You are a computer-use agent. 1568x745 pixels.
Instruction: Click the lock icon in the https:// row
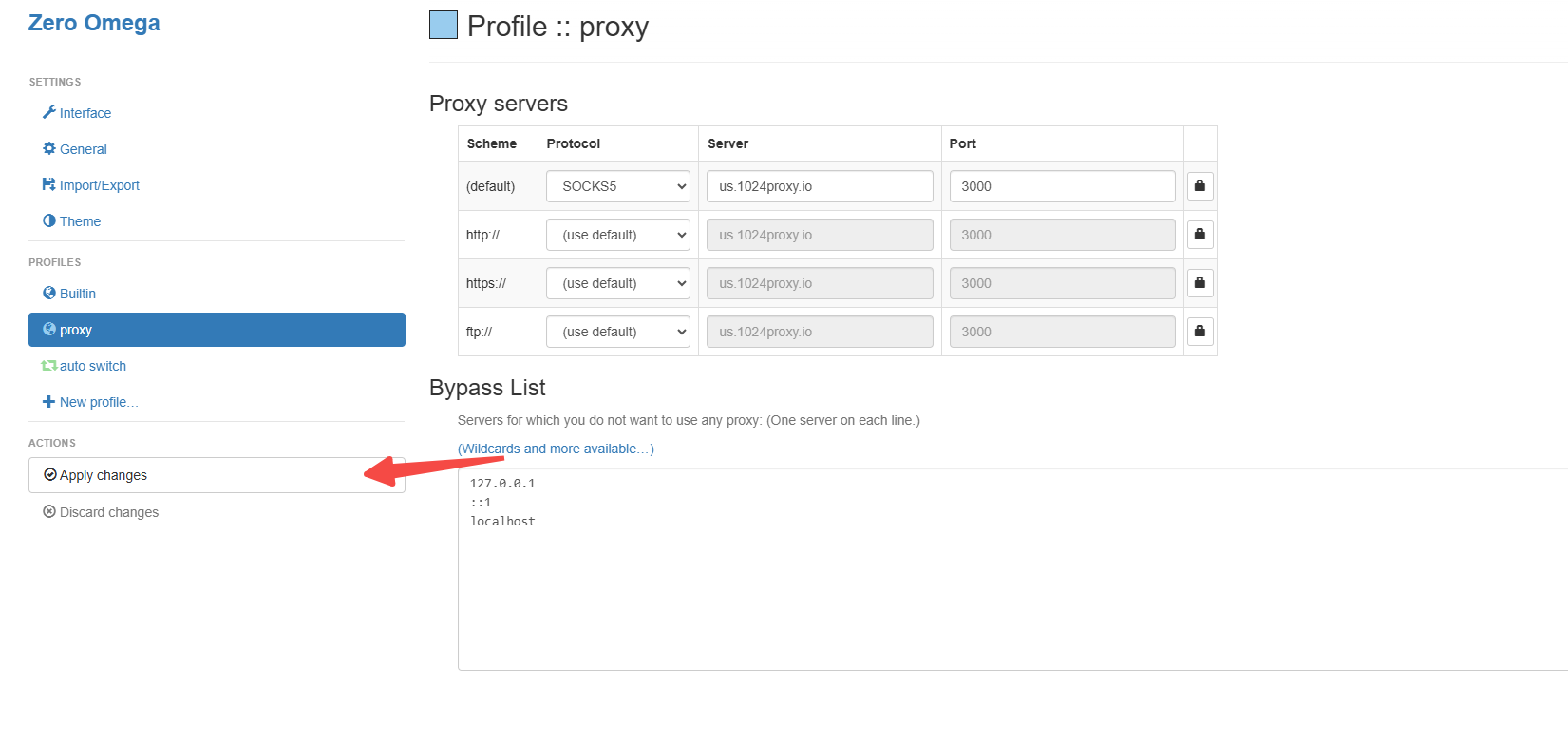1200,283
